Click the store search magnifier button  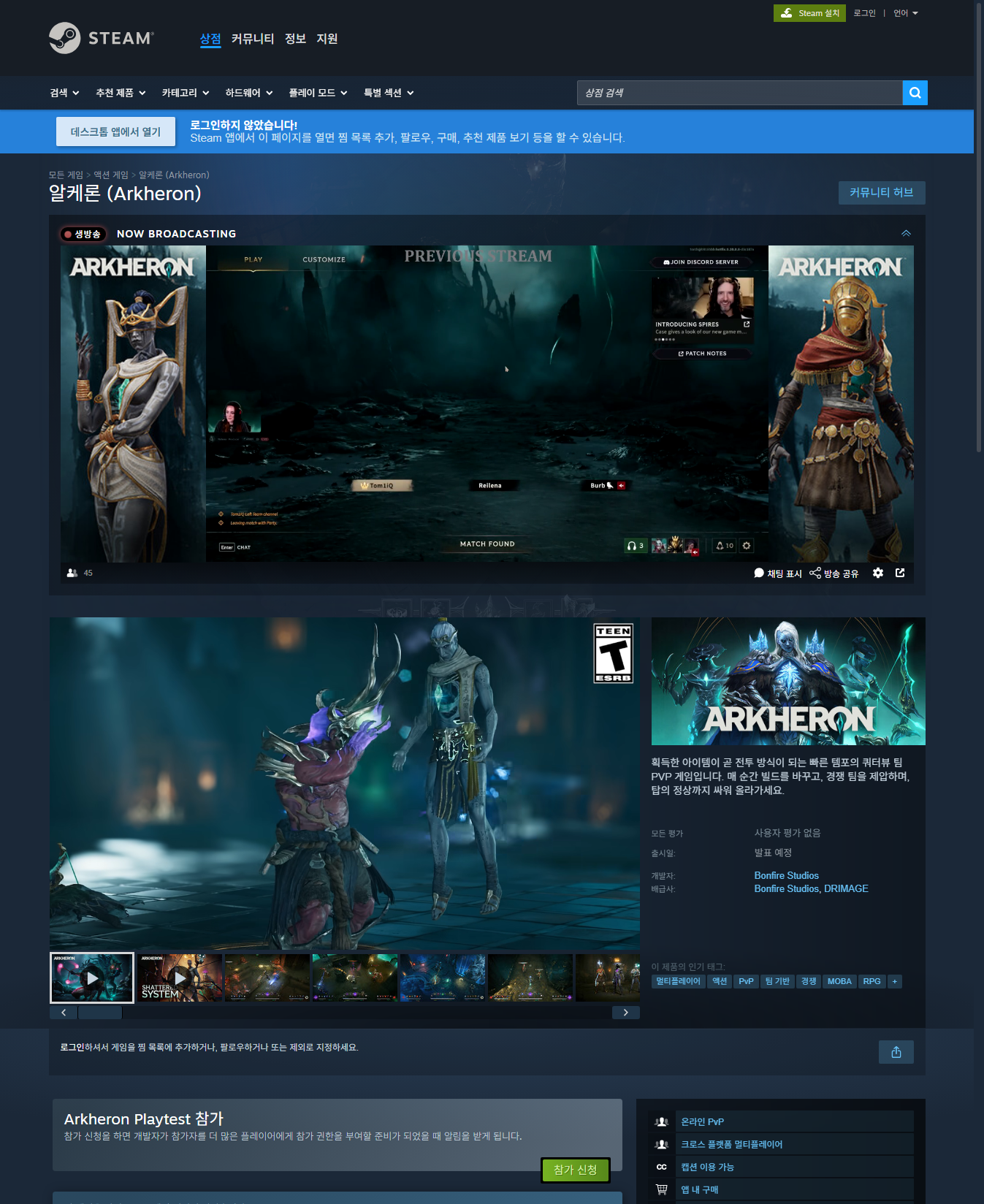click(915, 93)
